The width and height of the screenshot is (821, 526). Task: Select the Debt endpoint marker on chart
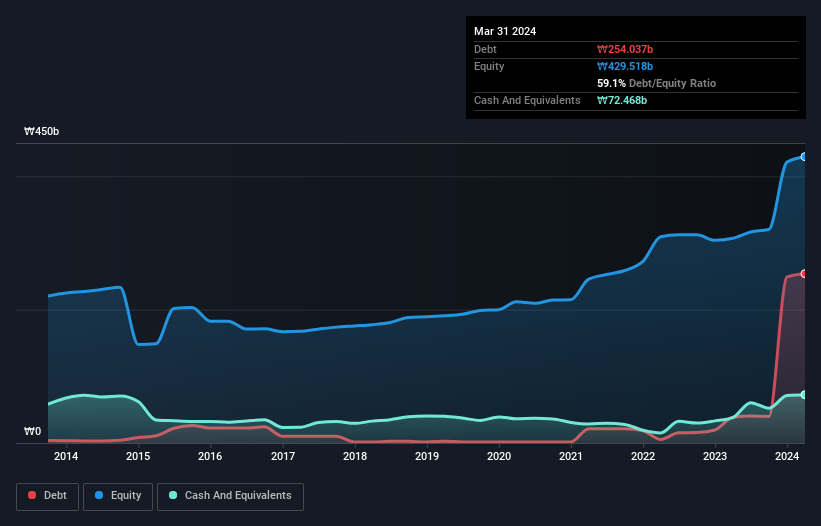804,274
